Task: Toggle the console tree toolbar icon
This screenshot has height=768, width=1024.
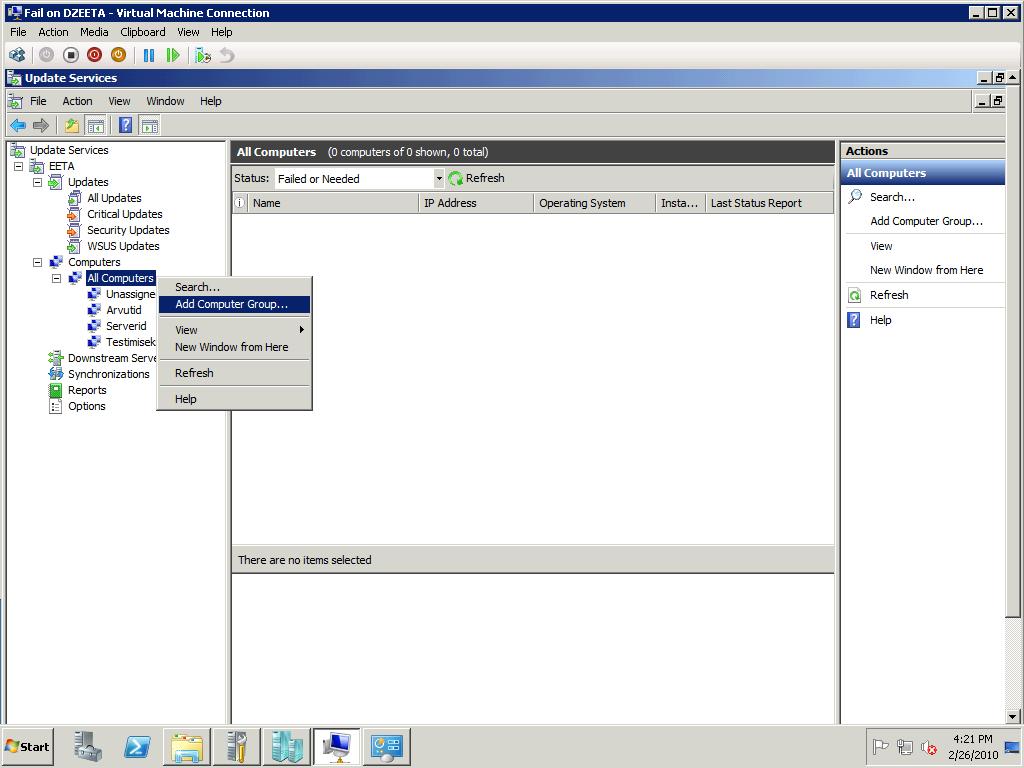Action: tap(95, 125)
